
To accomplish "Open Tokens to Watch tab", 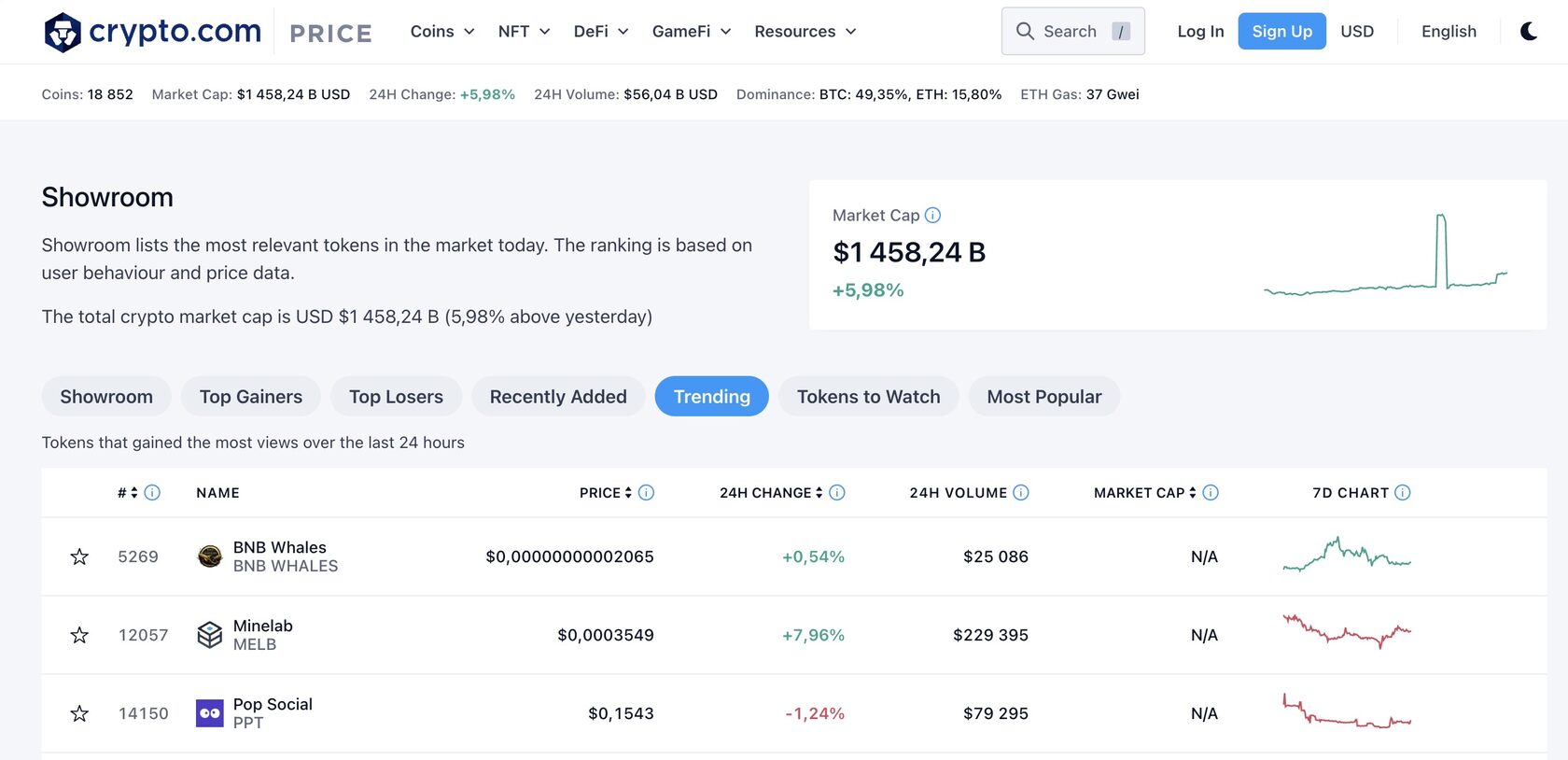I will pos(869,397).
